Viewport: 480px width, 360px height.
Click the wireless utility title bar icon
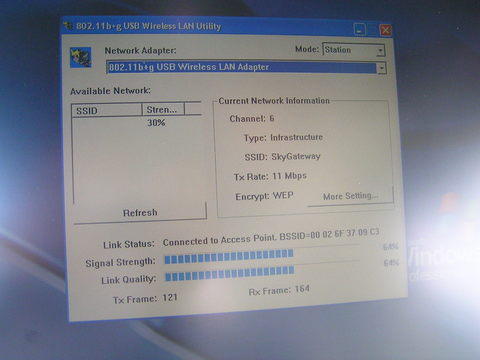[69, 25]
